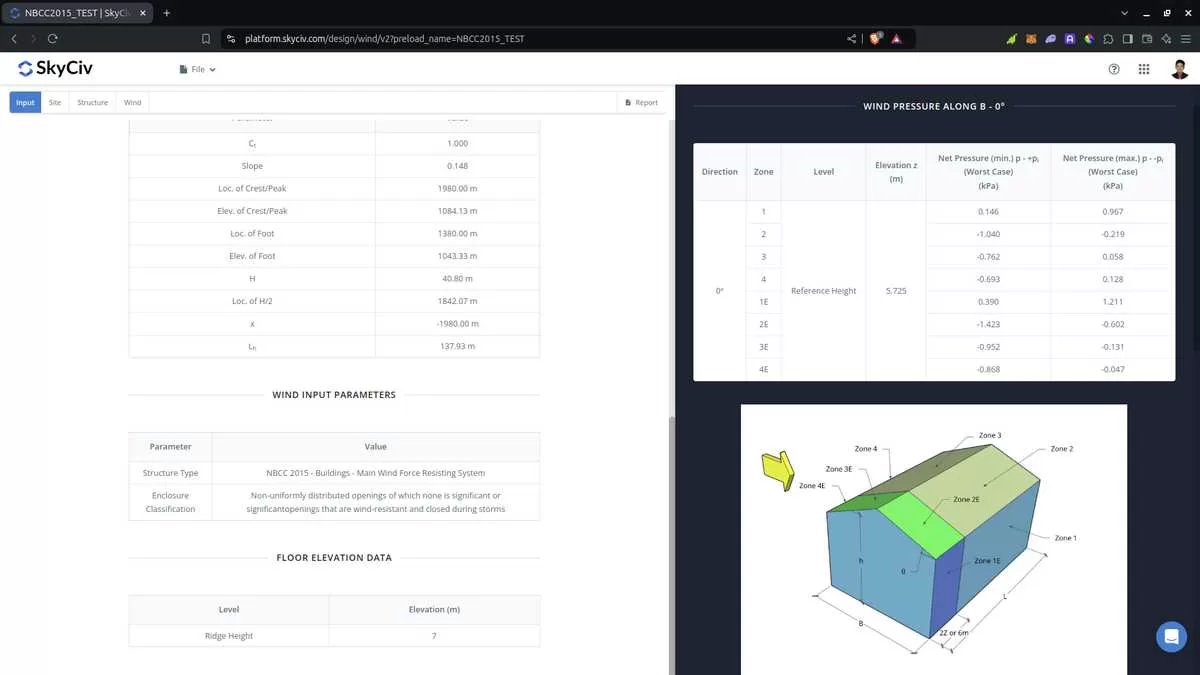This screenshot has width=1200, height=675.
Task: Click the Brave Shields lion icon
Action: 876,39
